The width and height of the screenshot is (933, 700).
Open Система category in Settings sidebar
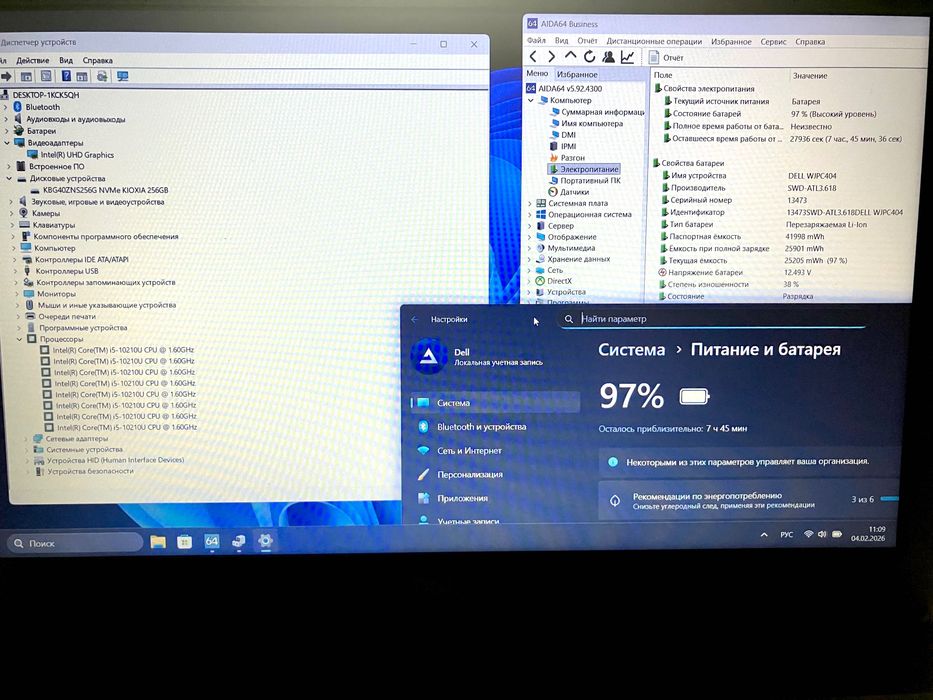(496, 403)
